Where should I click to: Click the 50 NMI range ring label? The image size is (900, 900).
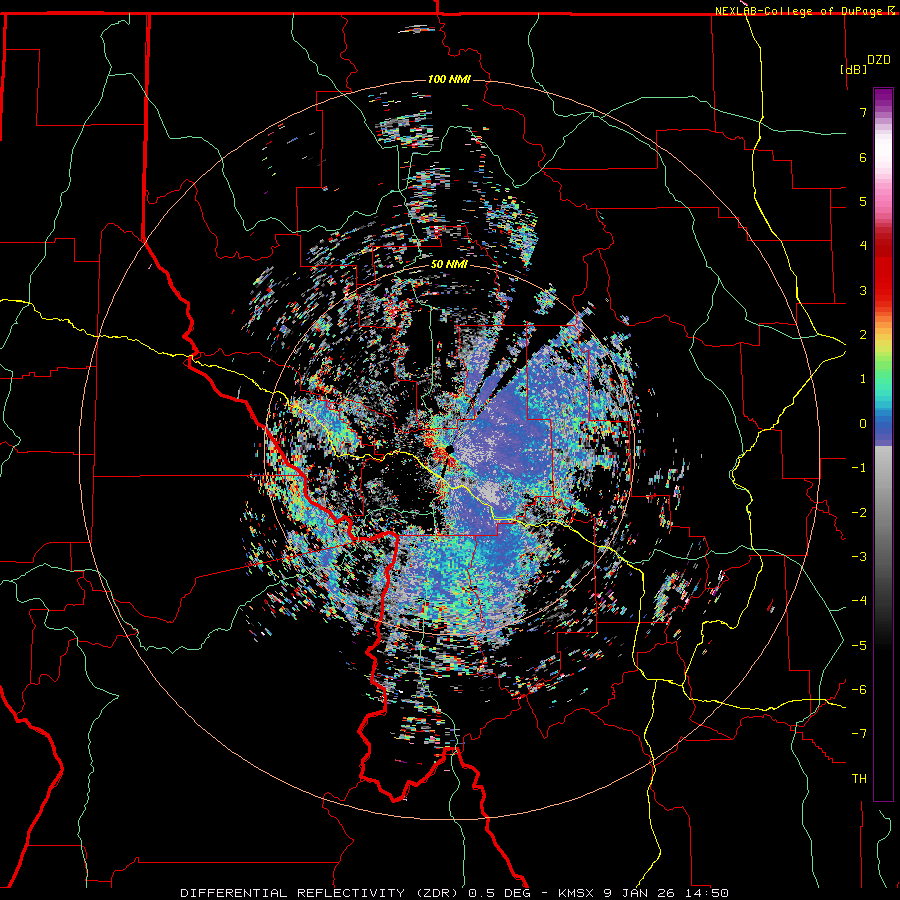click(449, 265)
